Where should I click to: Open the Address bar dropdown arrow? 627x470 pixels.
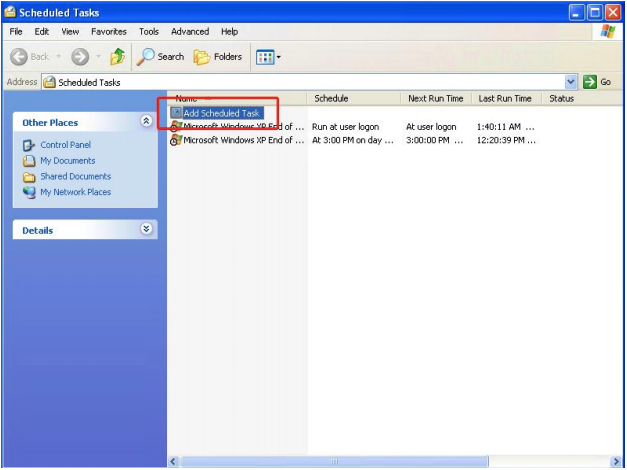(571, 82)
